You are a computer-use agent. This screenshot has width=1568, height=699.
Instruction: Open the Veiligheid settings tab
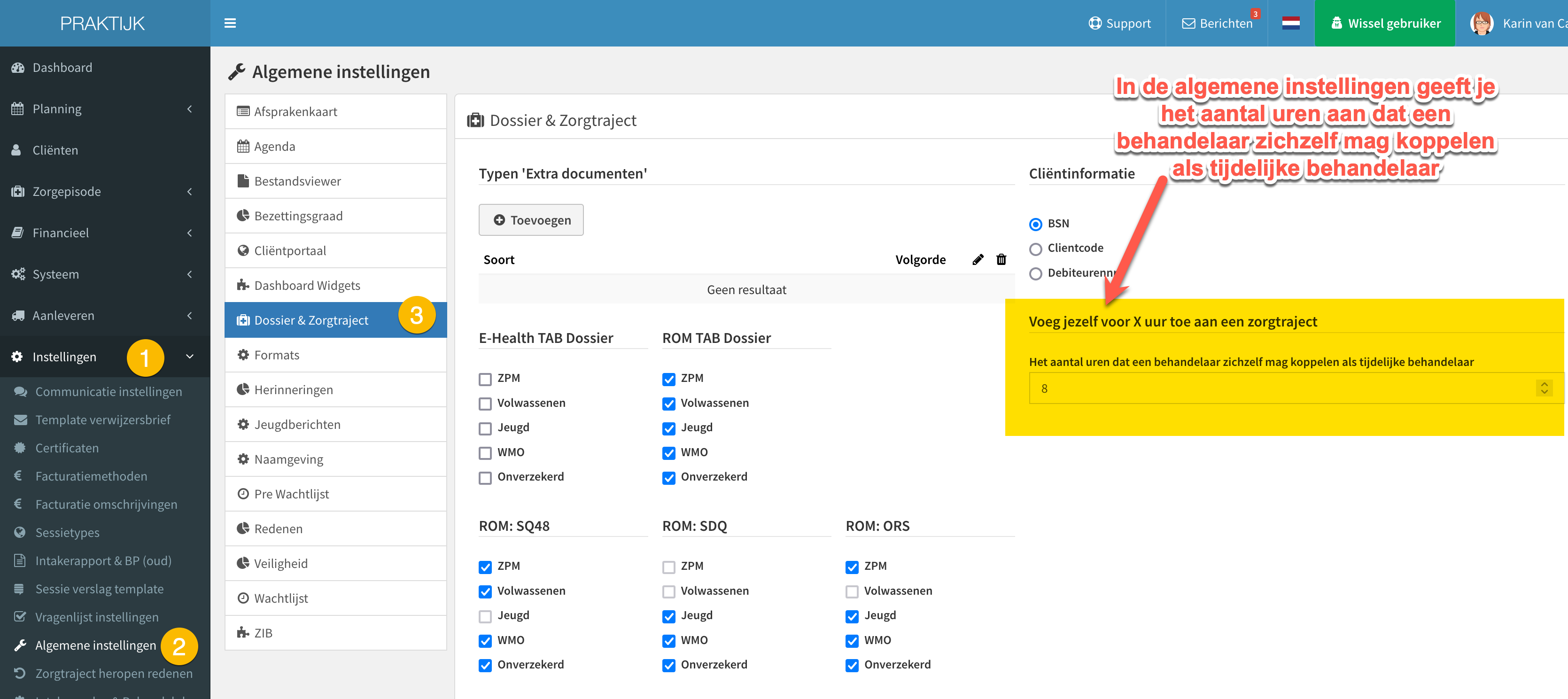[x=335, y=563]
